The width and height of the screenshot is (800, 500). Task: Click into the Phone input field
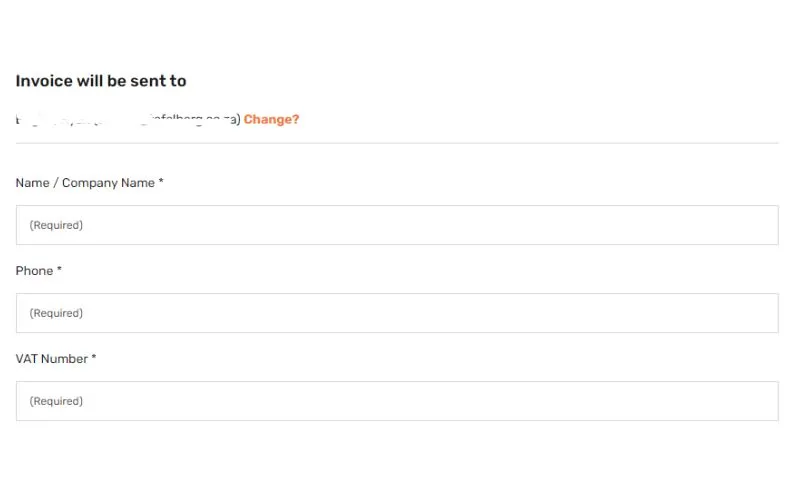pos(397,313)
